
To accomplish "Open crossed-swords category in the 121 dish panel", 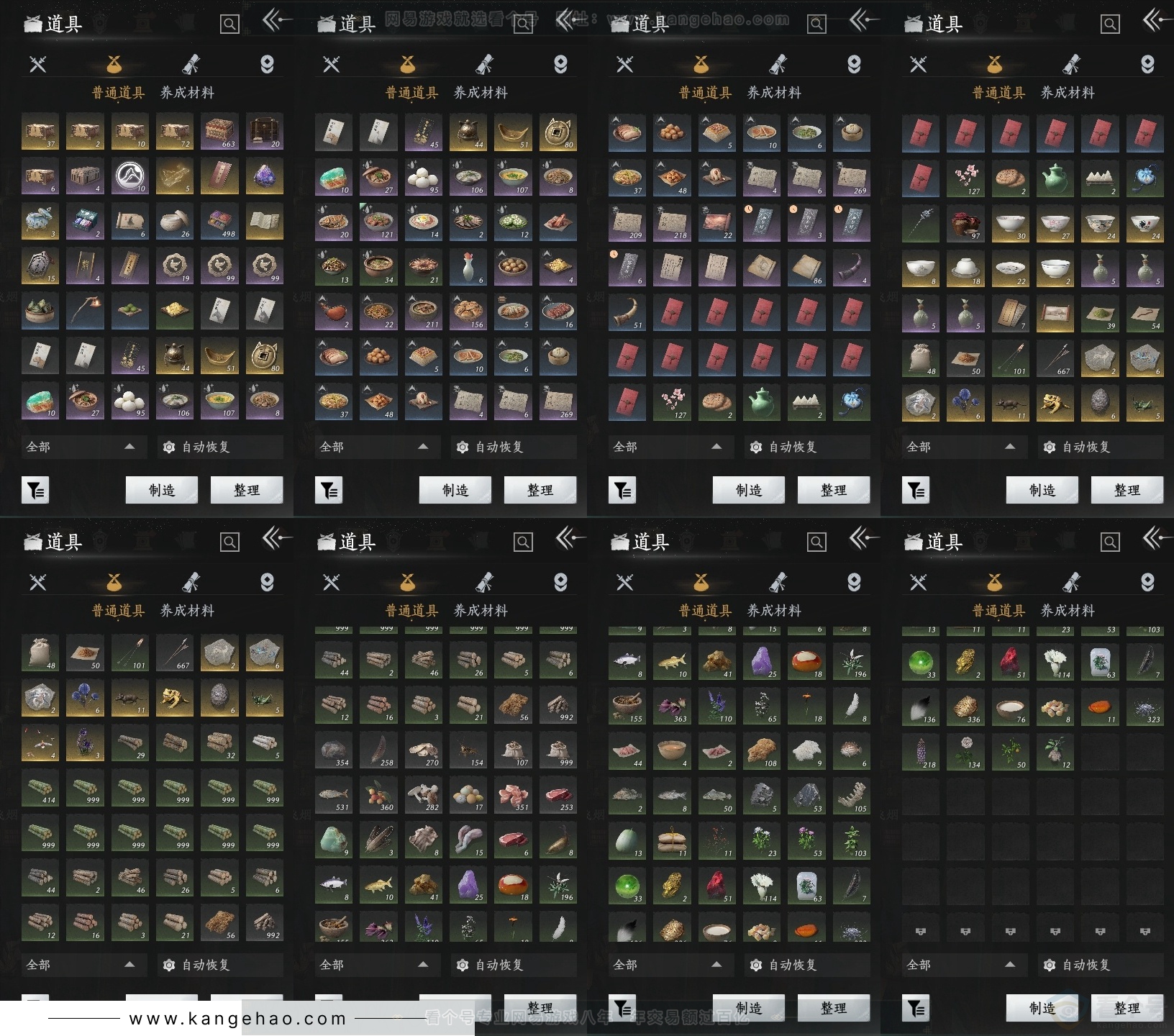I will point(332,64).
